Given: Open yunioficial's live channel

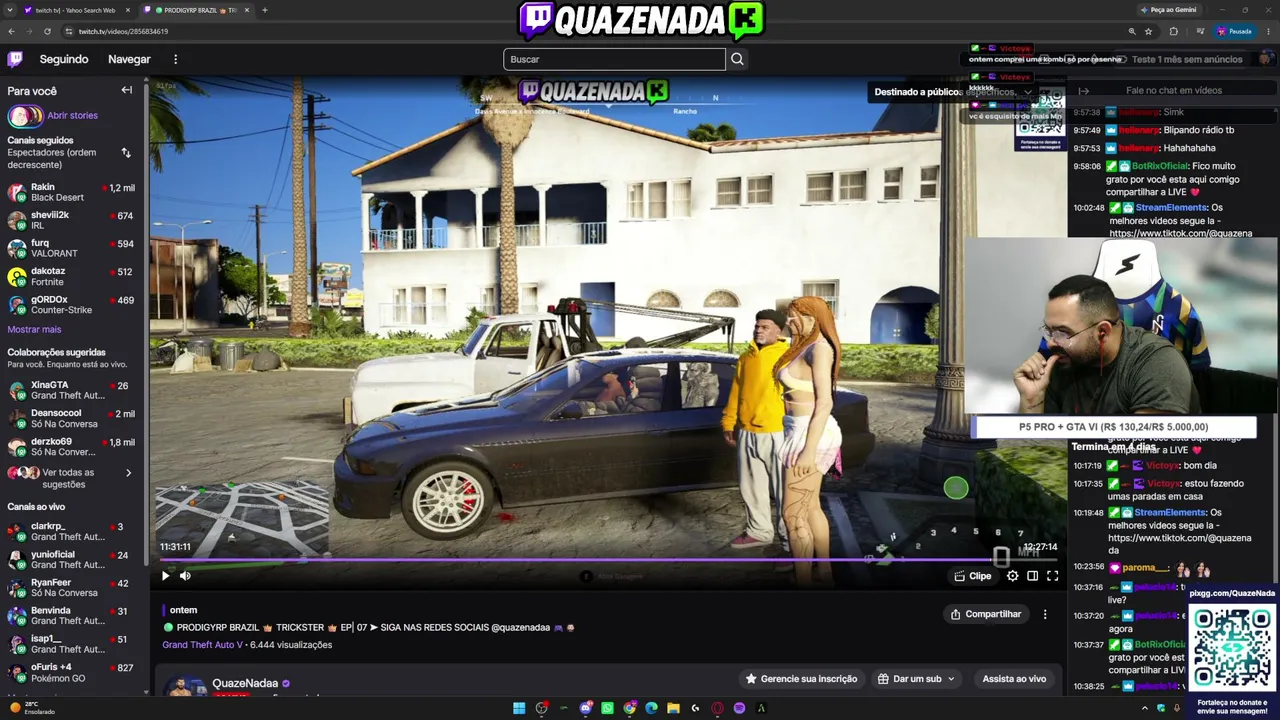Looking at the screenshot, I should coord(73,559).
